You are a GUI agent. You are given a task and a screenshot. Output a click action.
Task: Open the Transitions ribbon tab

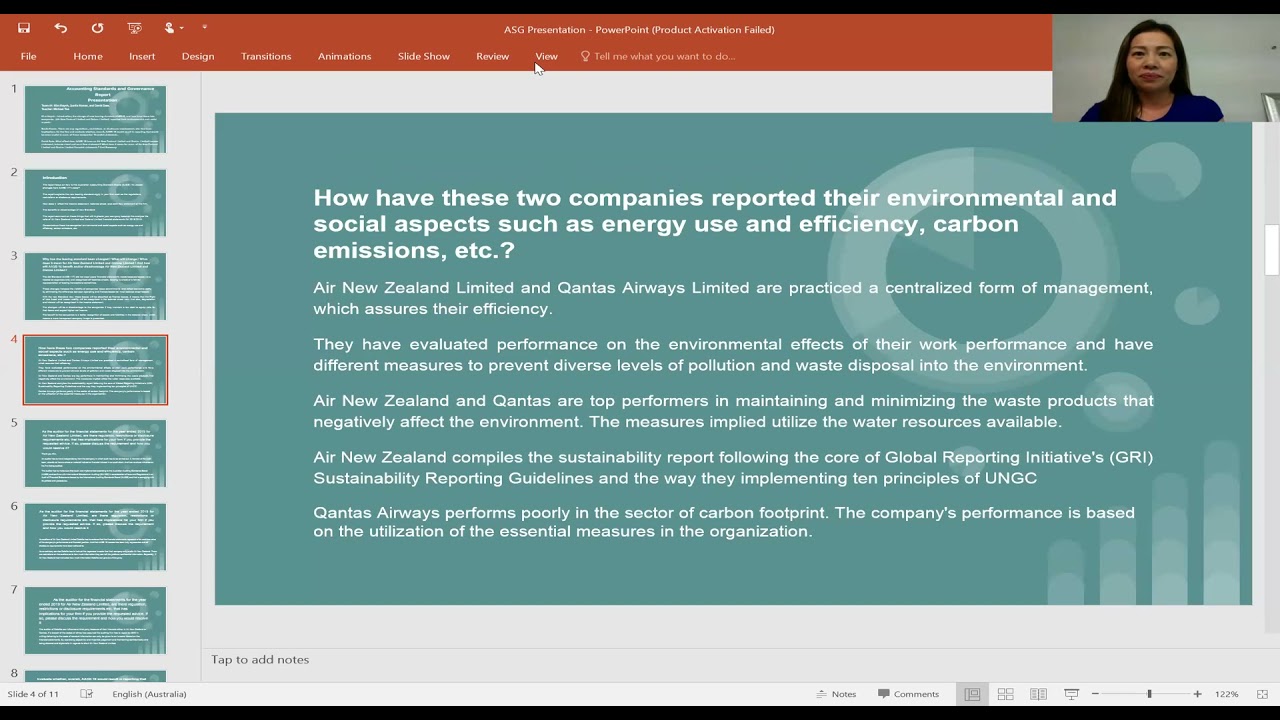pyautogui.click(x=266, y=56)
